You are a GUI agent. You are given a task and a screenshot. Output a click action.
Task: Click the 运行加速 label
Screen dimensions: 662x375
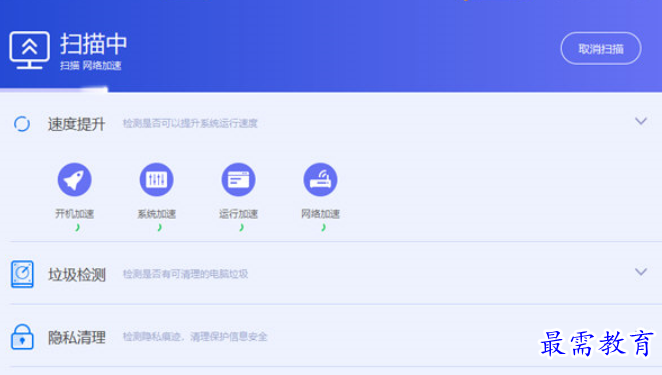click(x=238, y=214)
